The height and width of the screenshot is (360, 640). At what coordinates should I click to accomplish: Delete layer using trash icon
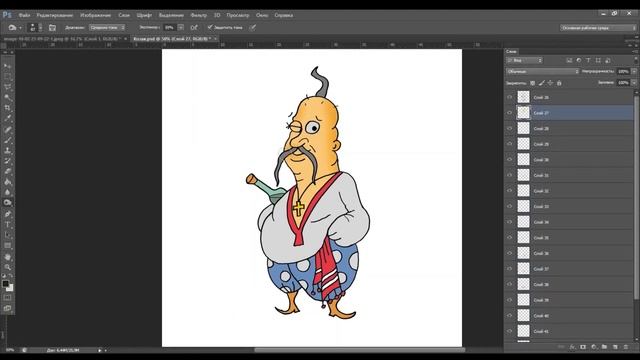626,347
